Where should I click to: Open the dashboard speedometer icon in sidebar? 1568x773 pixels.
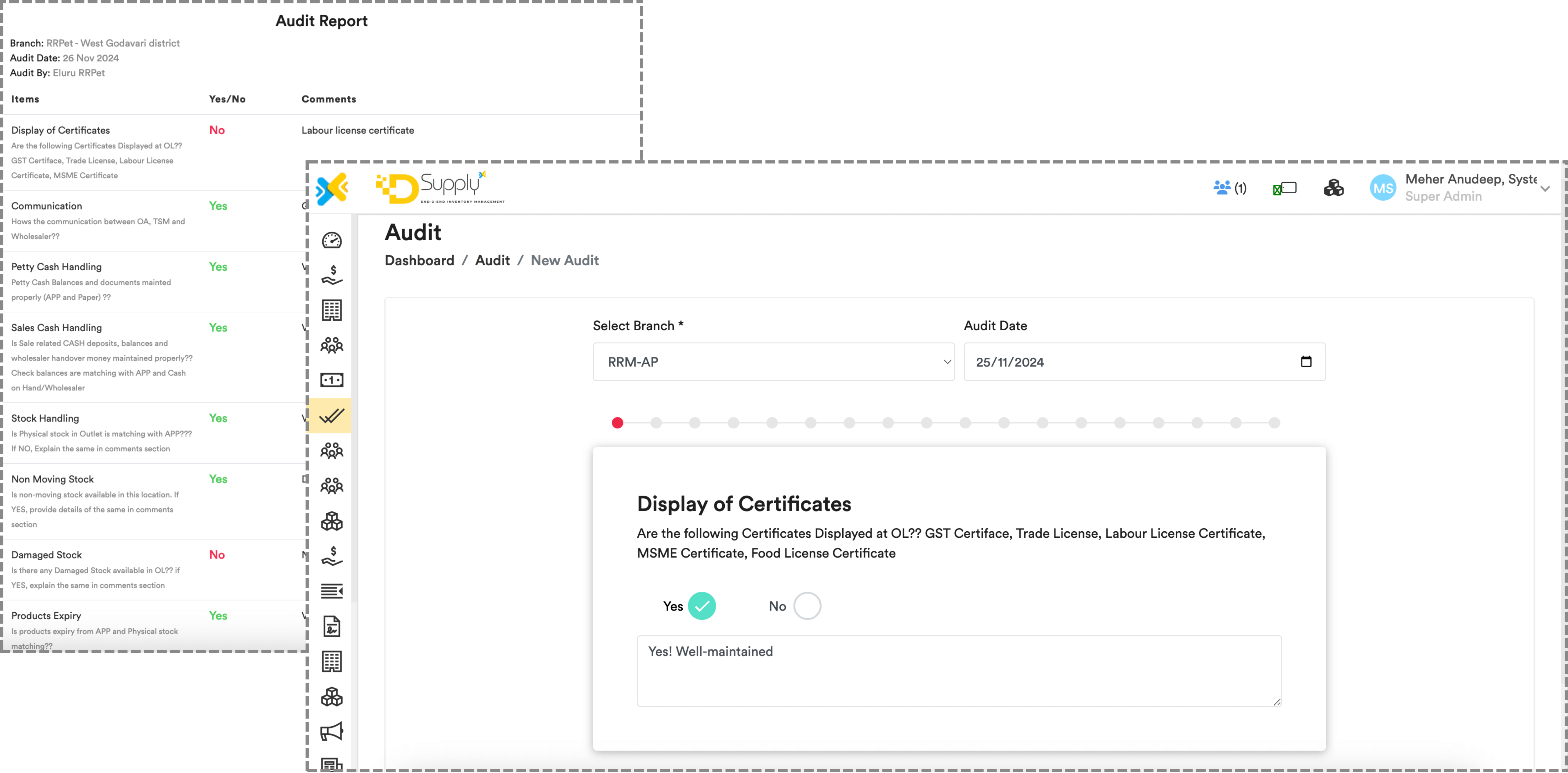[332, 240]
